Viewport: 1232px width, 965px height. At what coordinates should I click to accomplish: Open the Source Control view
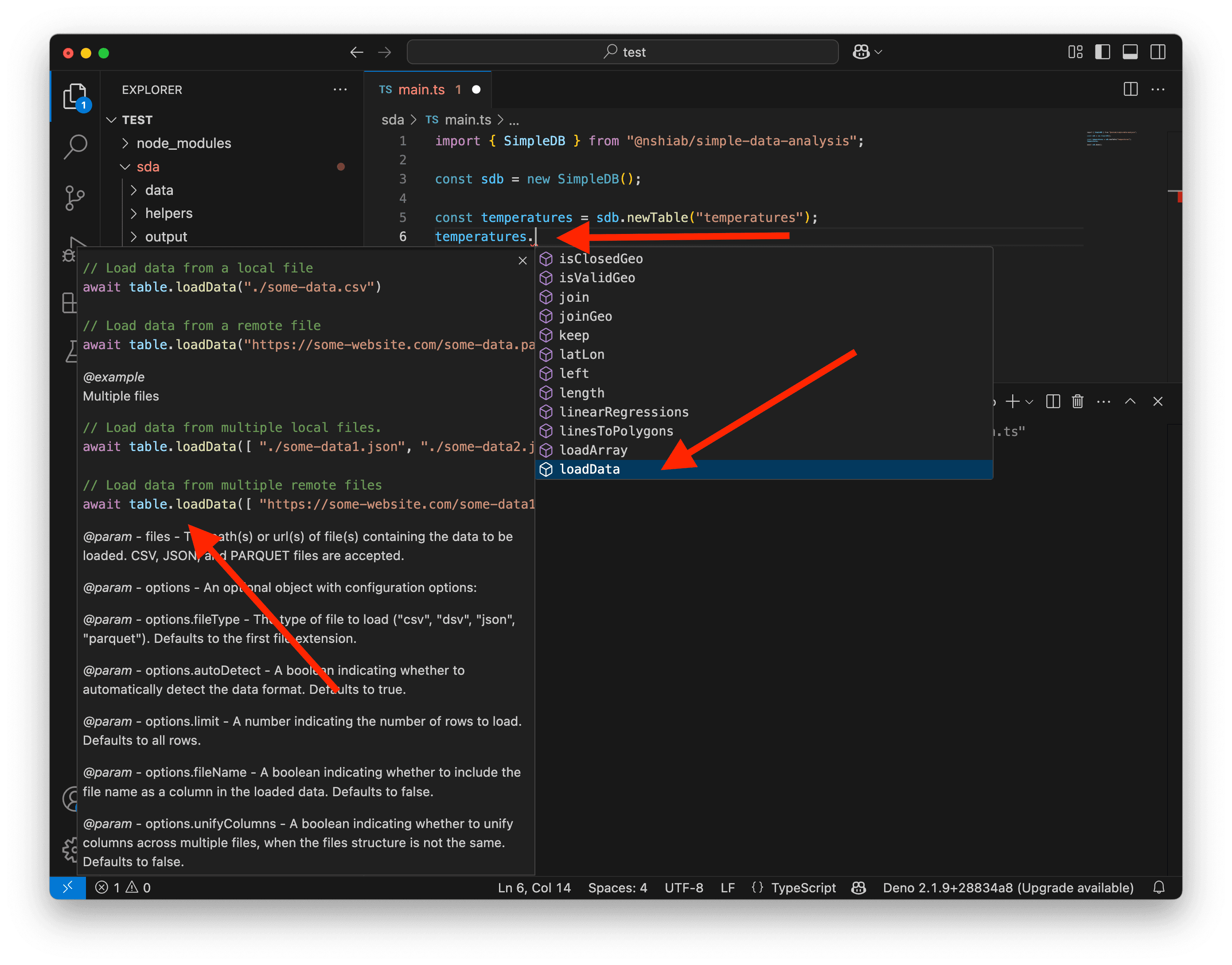click(74, 198)
